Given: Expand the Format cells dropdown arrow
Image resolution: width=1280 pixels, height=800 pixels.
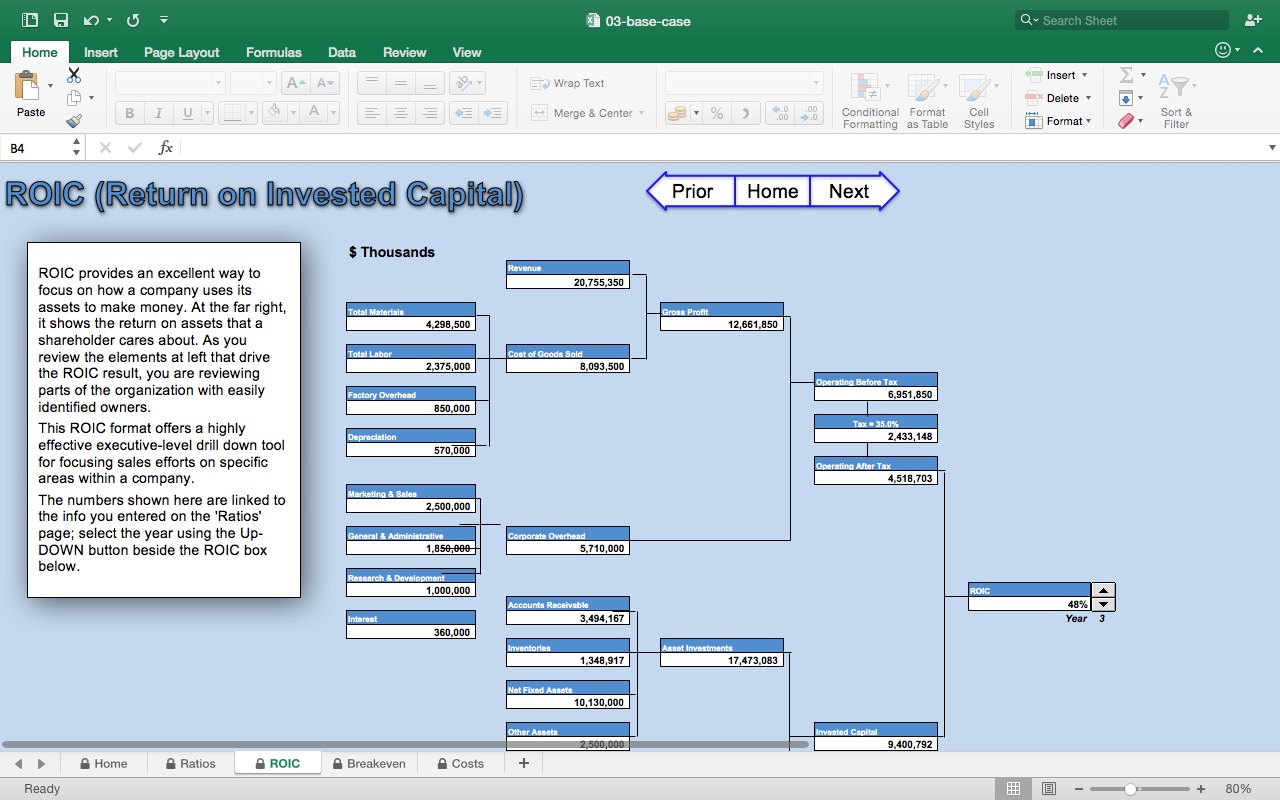Looking at the screenshot, I should click(1088, 121).
